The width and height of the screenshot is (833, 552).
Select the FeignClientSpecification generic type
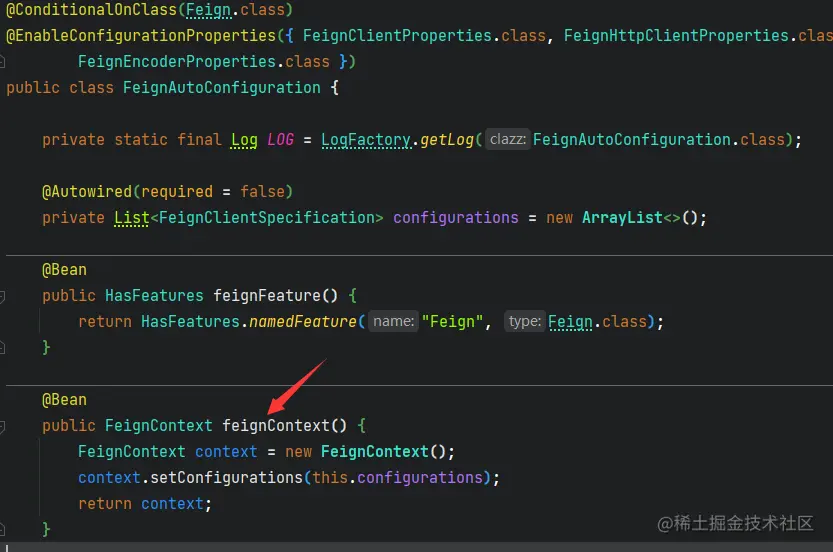[x=267, y=218]
